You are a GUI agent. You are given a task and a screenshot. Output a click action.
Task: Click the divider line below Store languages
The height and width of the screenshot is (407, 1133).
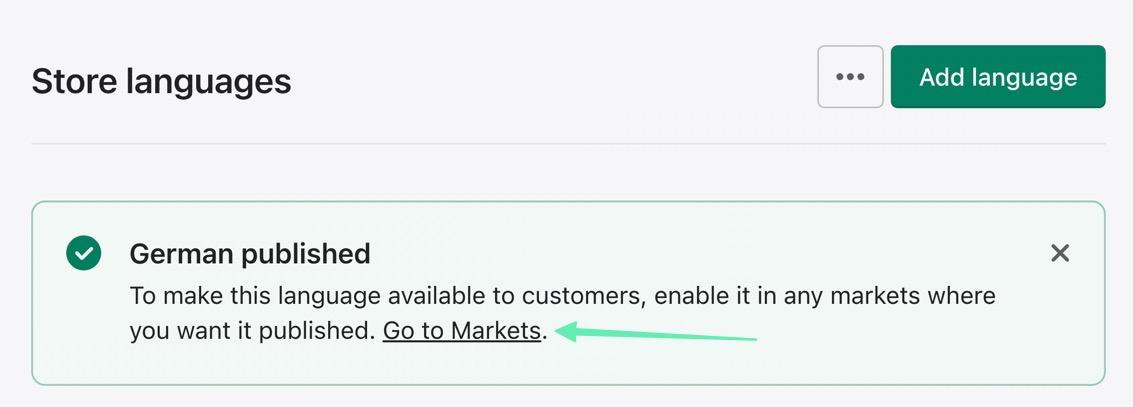coord(568,144)
